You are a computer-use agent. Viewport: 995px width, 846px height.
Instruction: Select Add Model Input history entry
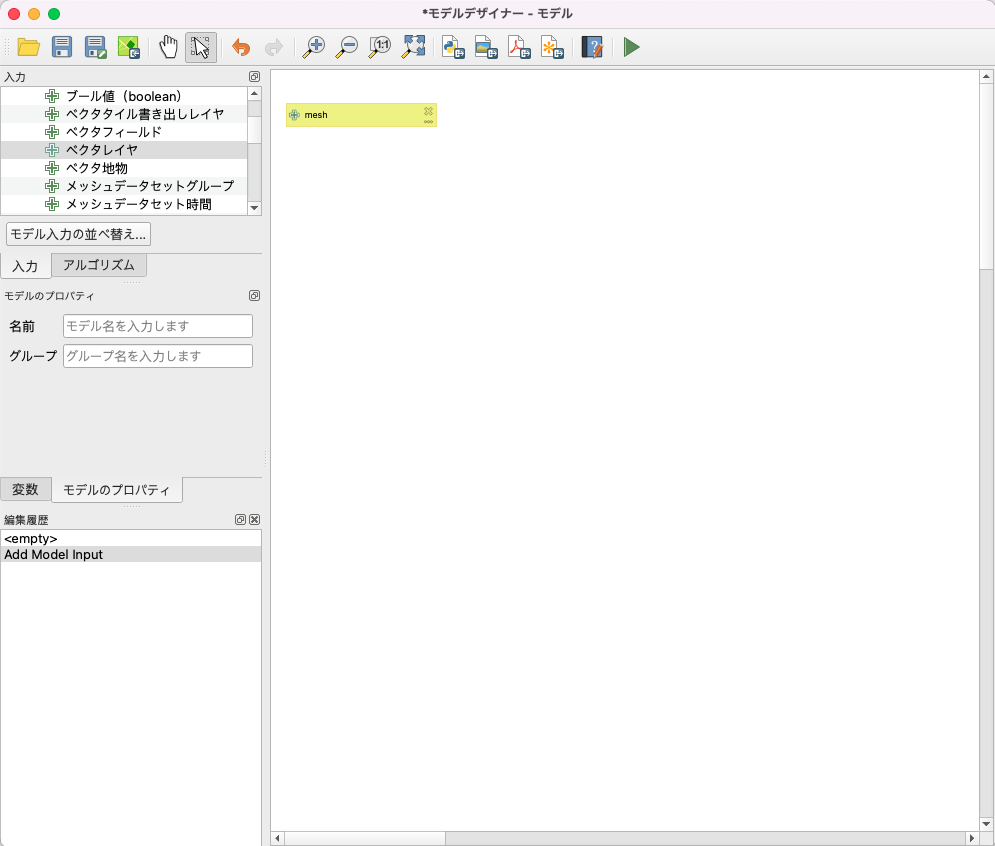[131, 555]
